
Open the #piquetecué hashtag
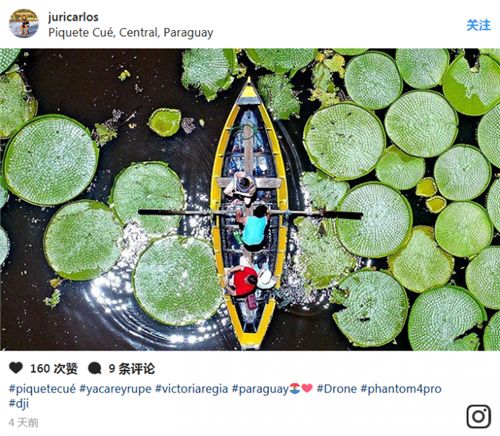pyautogui.click(x=42, y=389)
